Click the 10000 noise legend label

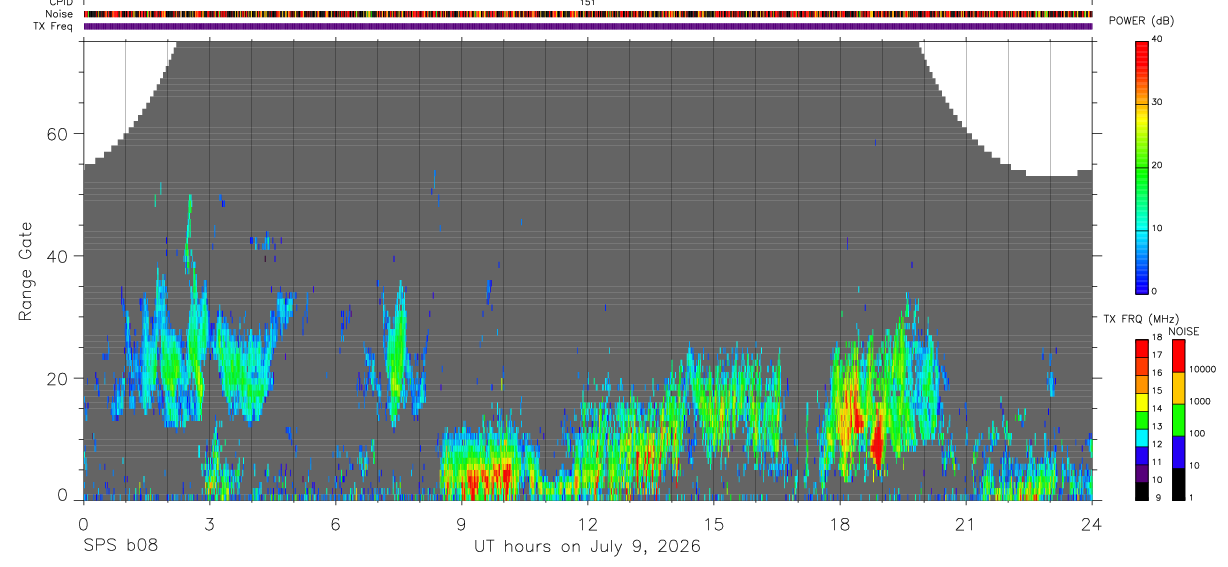point(1203,369)
